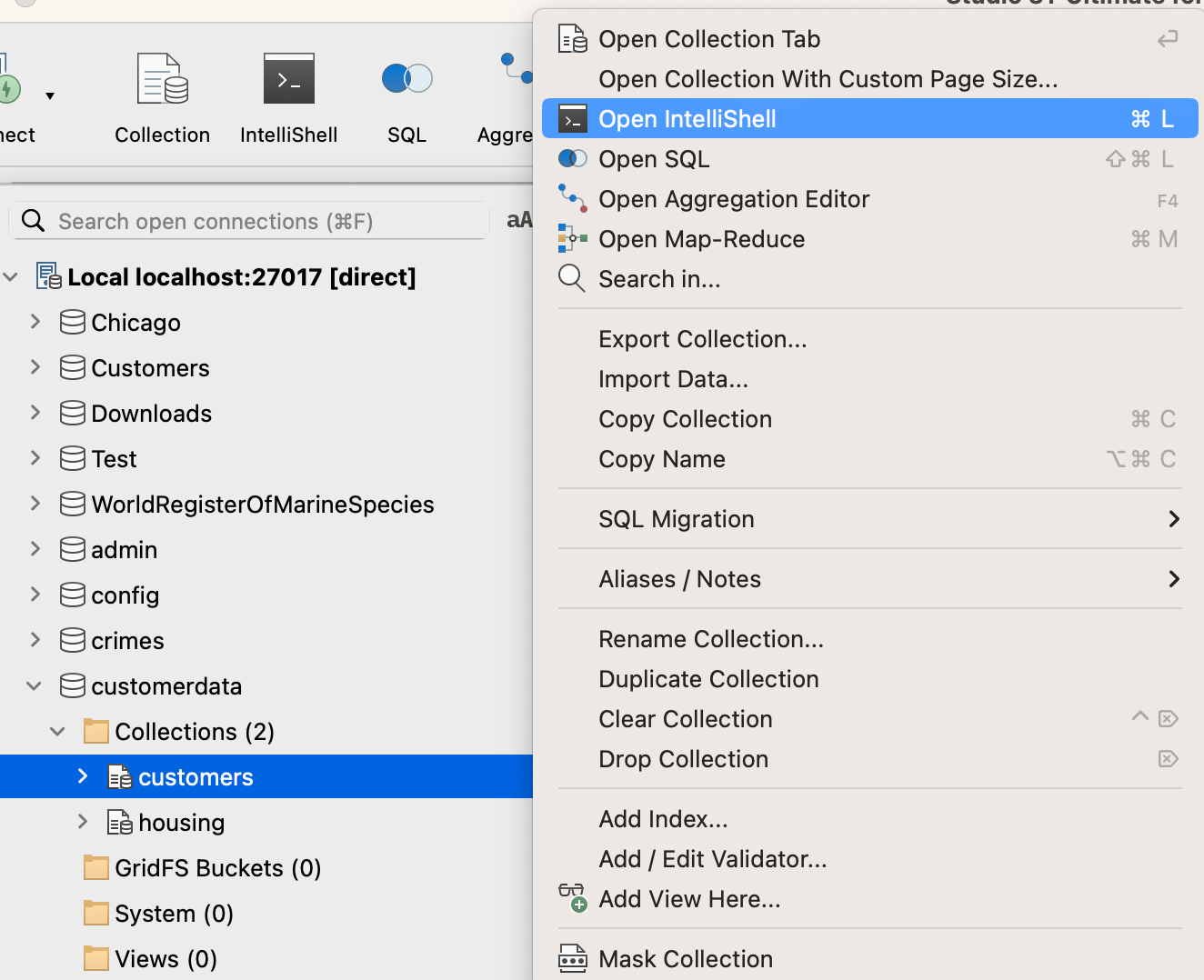Click the search open connections field

click(x=255, y=221)
